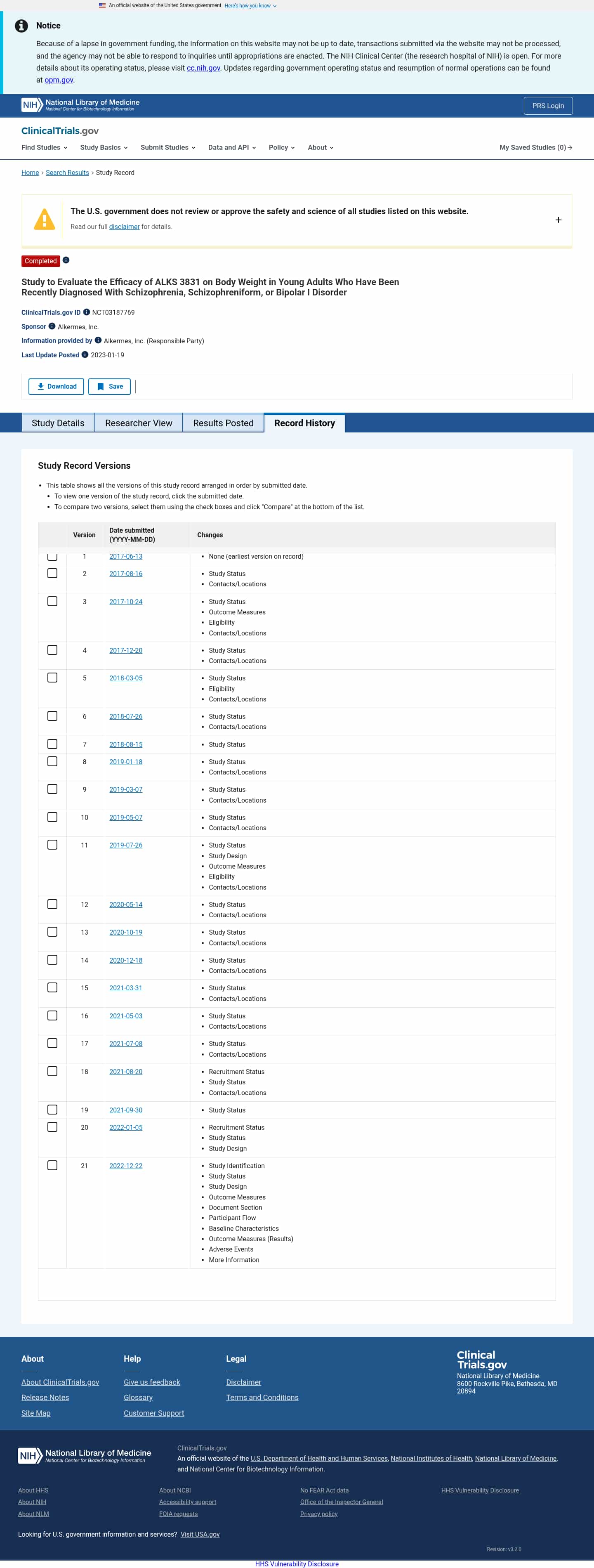Click the info icon next to Completed status
Image resolution: width=594 pixels, height=1568 pixels.
(x=66, y=260)
